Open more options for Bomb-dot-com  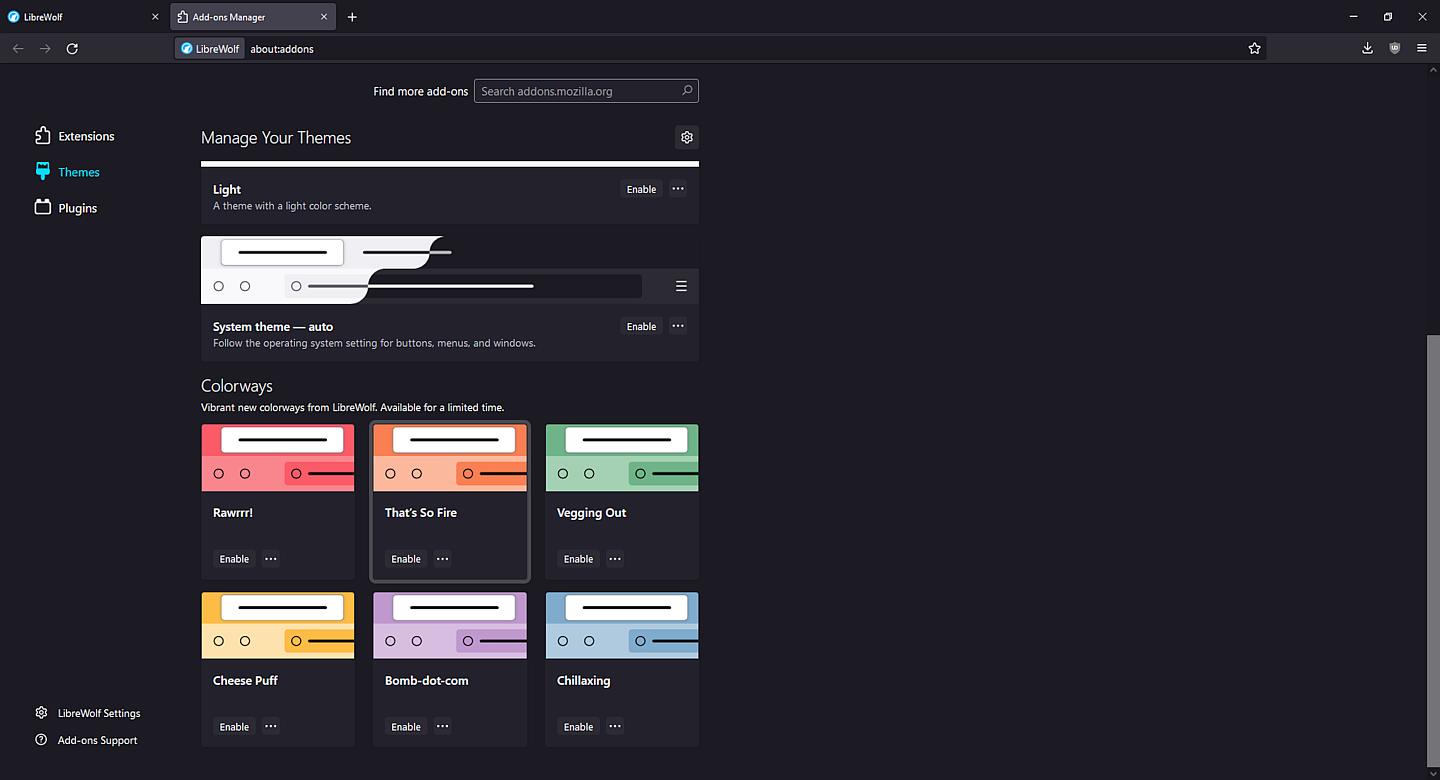(x=443, y=727)
